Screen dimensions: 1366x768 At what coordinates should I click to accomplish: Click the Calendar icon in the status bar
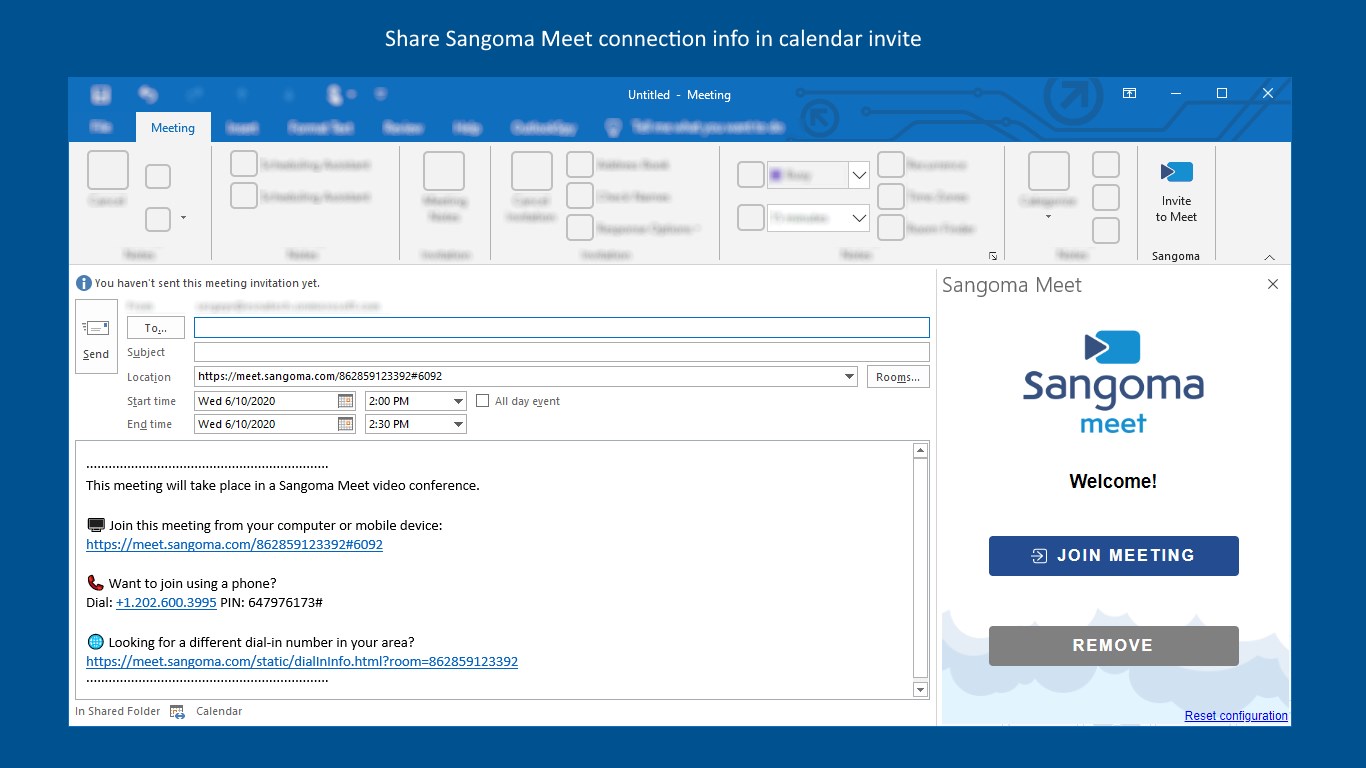click(x=177, y=712)
